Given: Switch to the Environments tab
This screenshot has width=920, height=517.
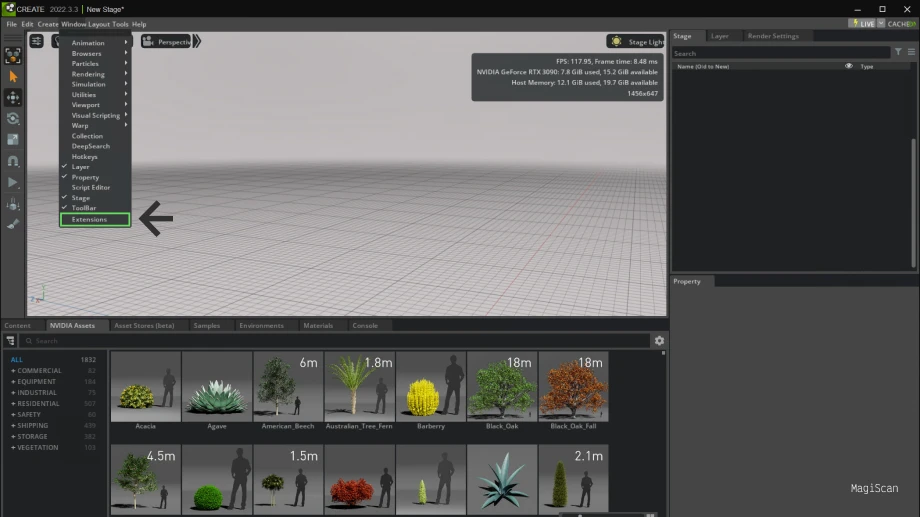Looking at the screenshot, I should pos(261,325).
